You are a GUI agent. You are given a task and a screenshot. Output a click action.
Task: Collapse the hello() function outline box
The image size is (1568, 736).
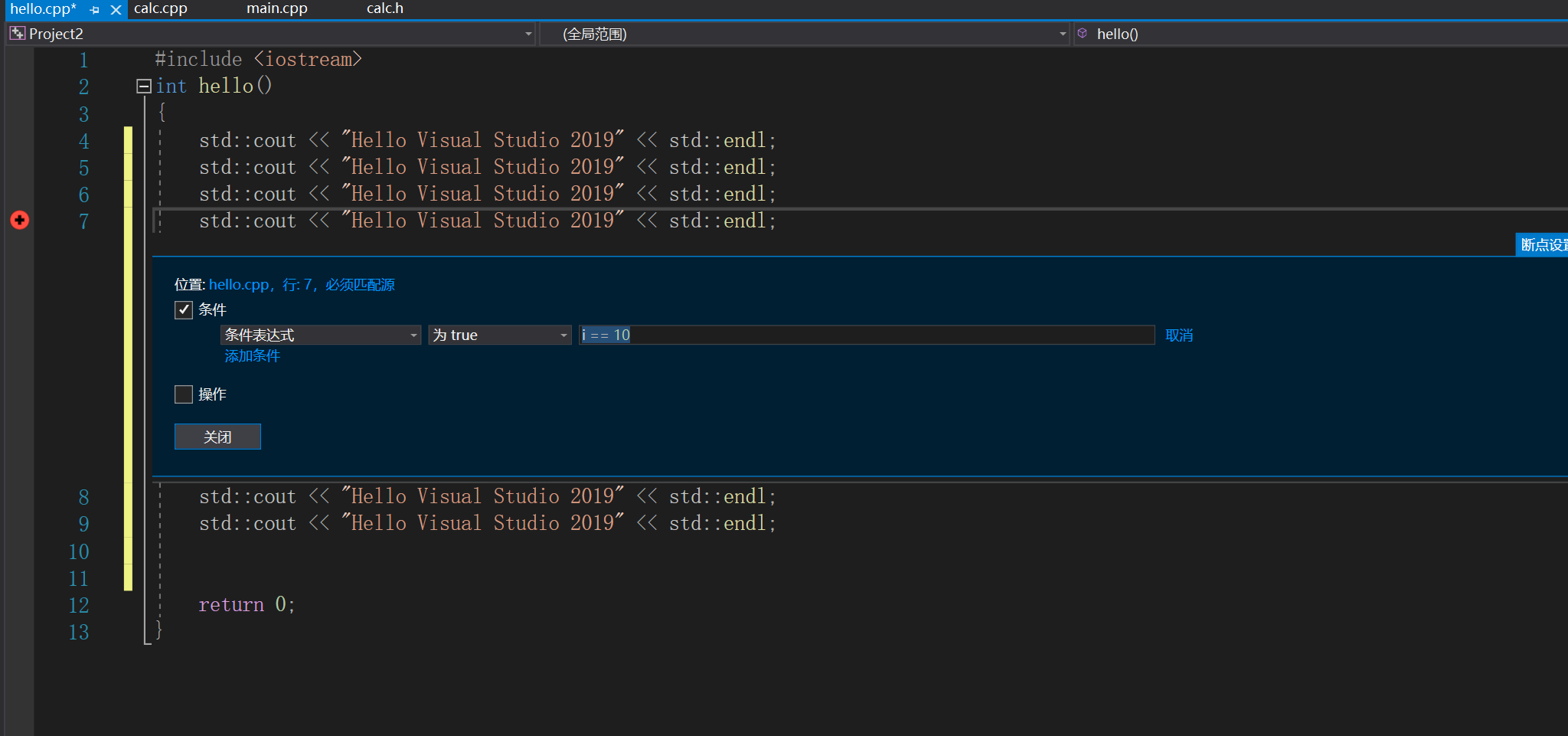143,87
